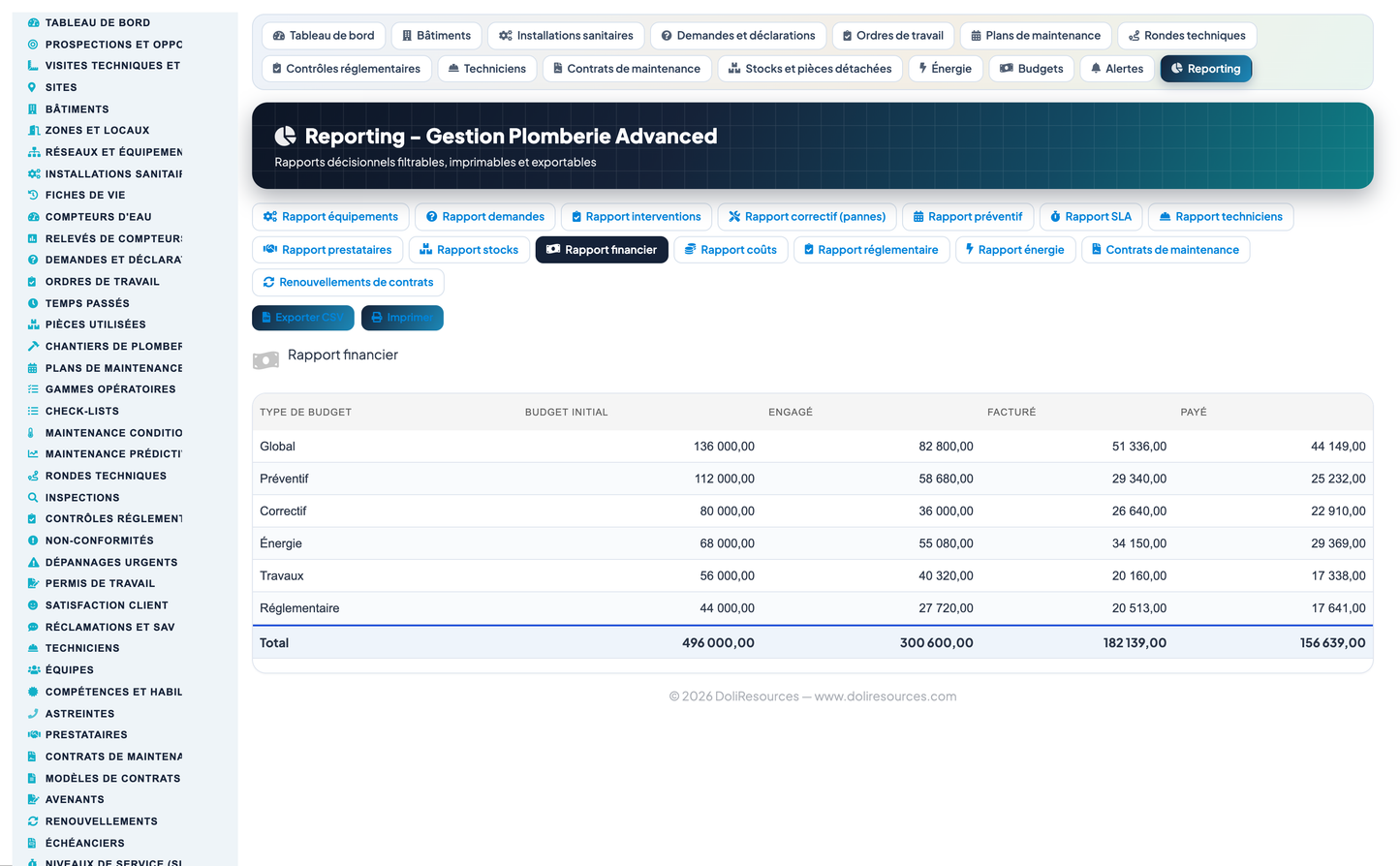
Task: Show the Rapport stocks report
Action: click(469, 250)
